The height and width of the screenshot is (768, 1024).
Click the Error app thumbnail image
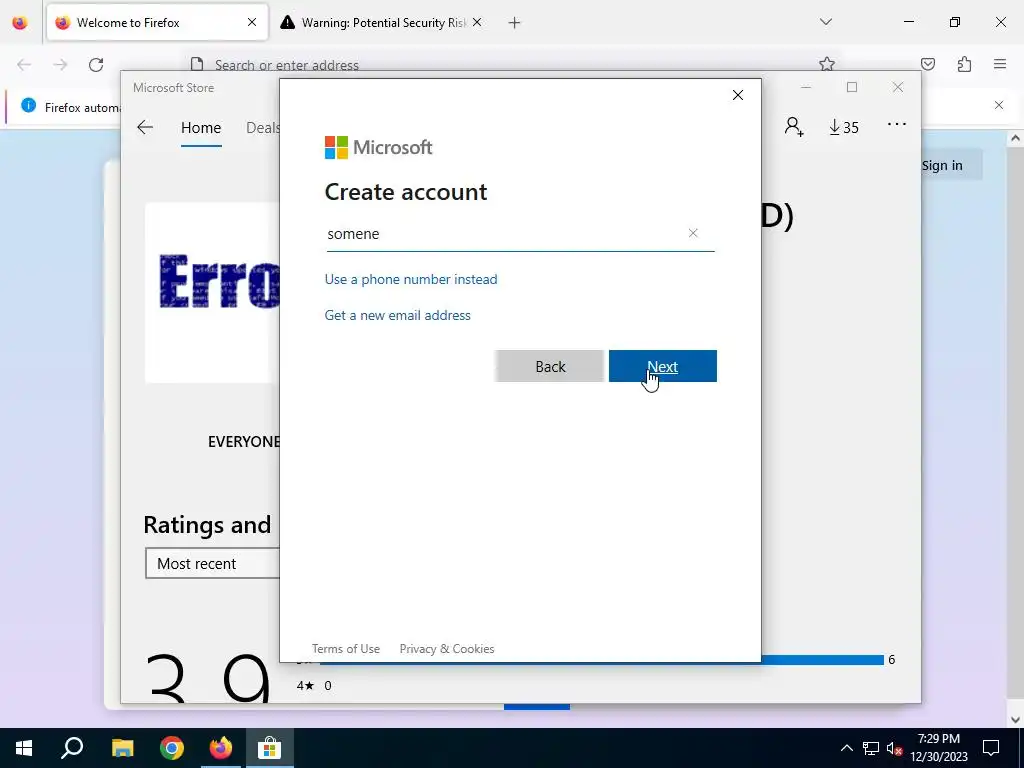212,292
